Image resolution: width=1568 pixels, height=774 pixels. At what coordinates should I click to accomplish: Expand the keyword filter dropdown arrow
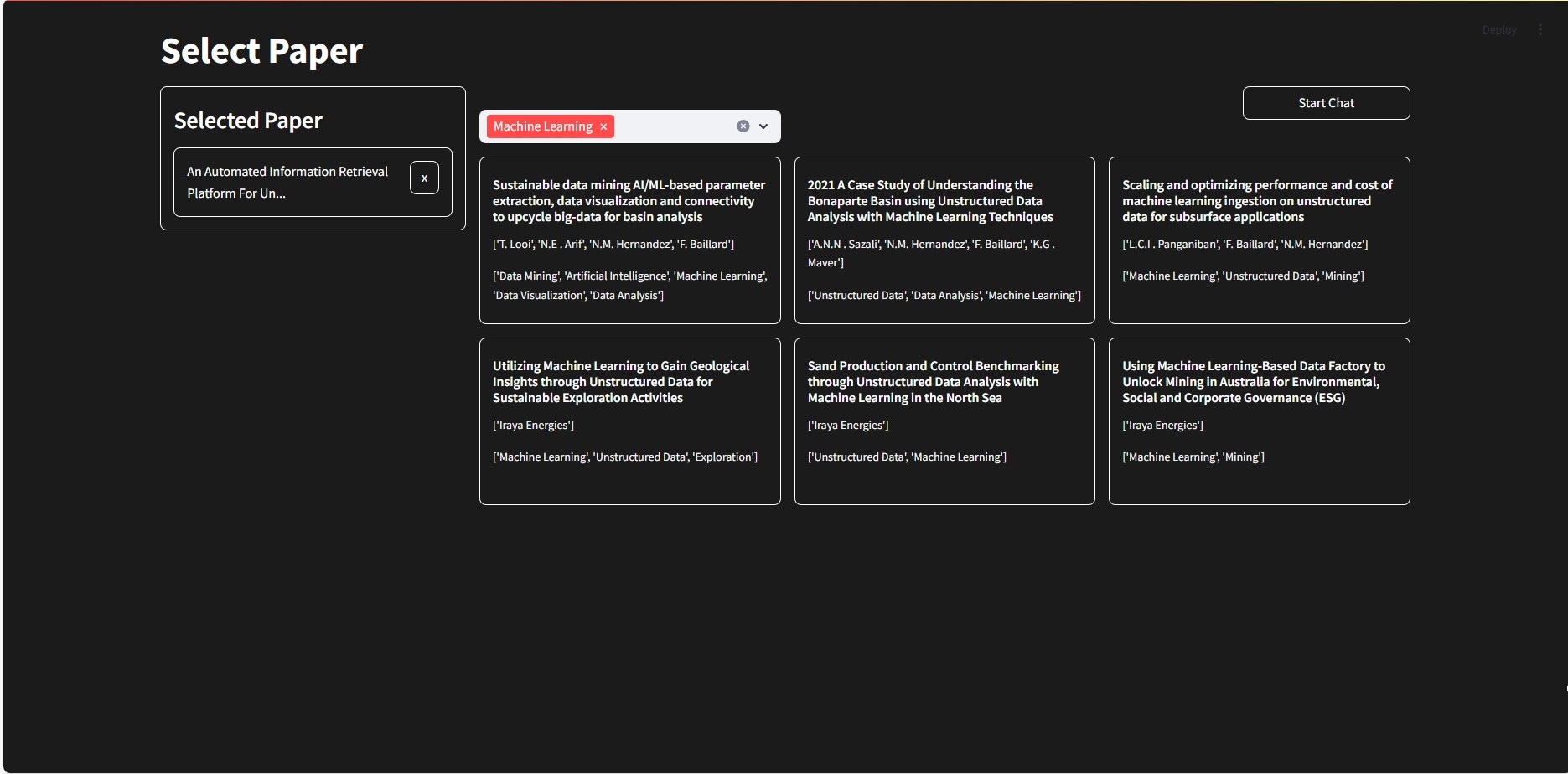click(x=763, y=126)
